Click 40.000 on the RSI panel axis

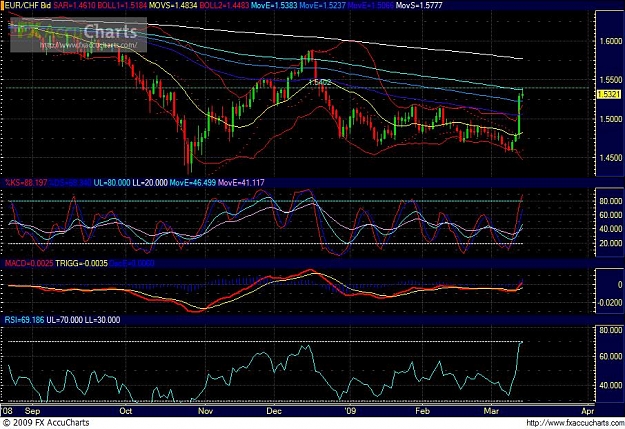point(611,386)
